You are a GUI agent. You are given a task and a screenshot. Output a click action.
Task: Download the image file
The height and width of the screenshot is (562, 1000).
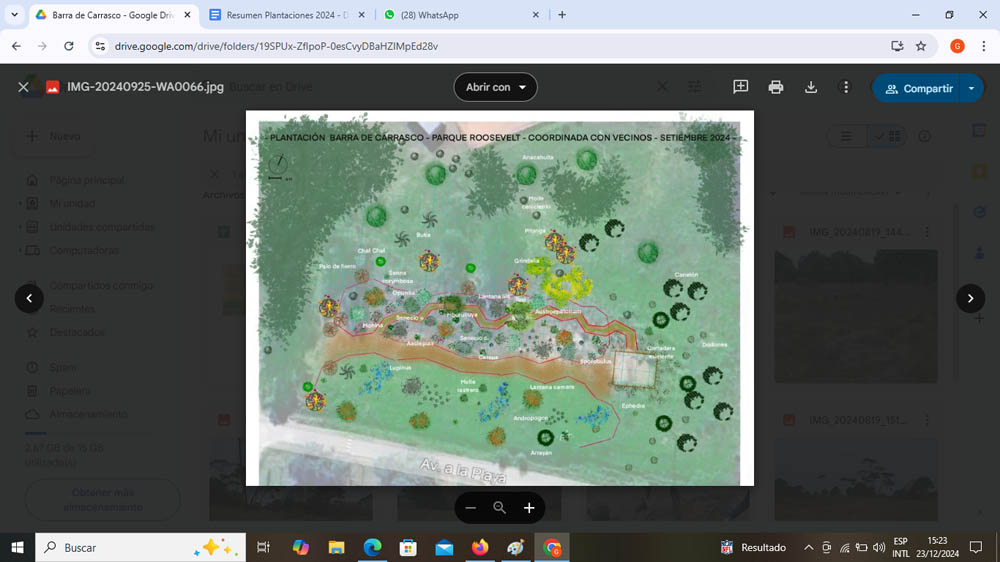811,88
